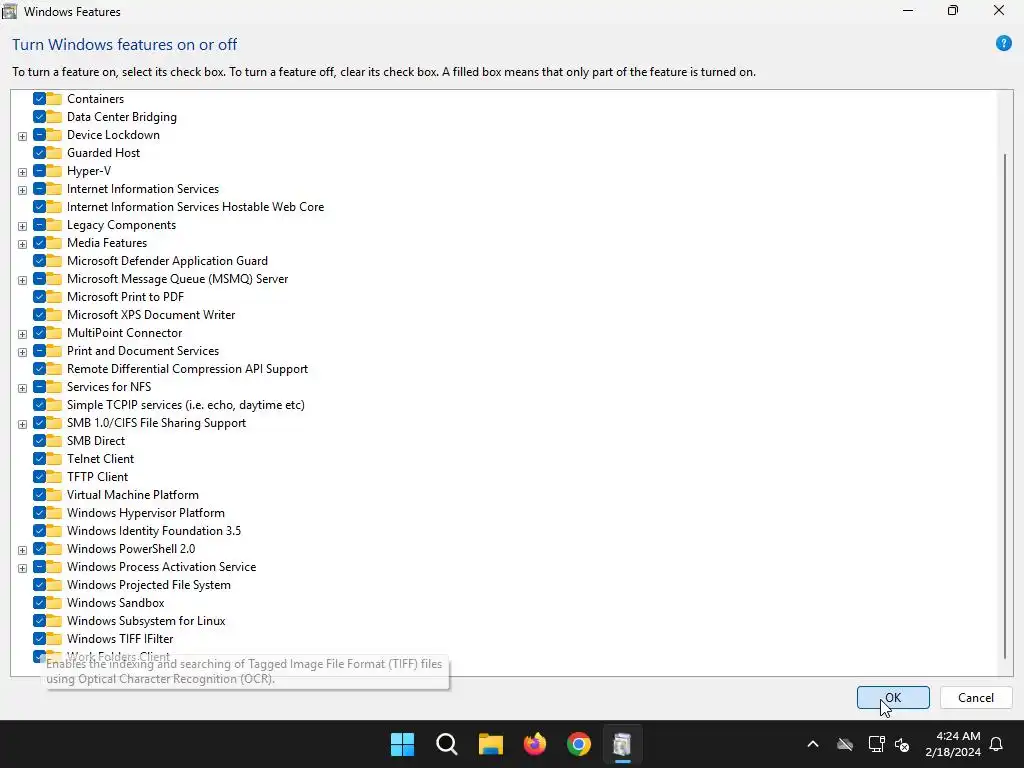
Task: Select Microsoft XPS Document Writer row
Action: 151,315
